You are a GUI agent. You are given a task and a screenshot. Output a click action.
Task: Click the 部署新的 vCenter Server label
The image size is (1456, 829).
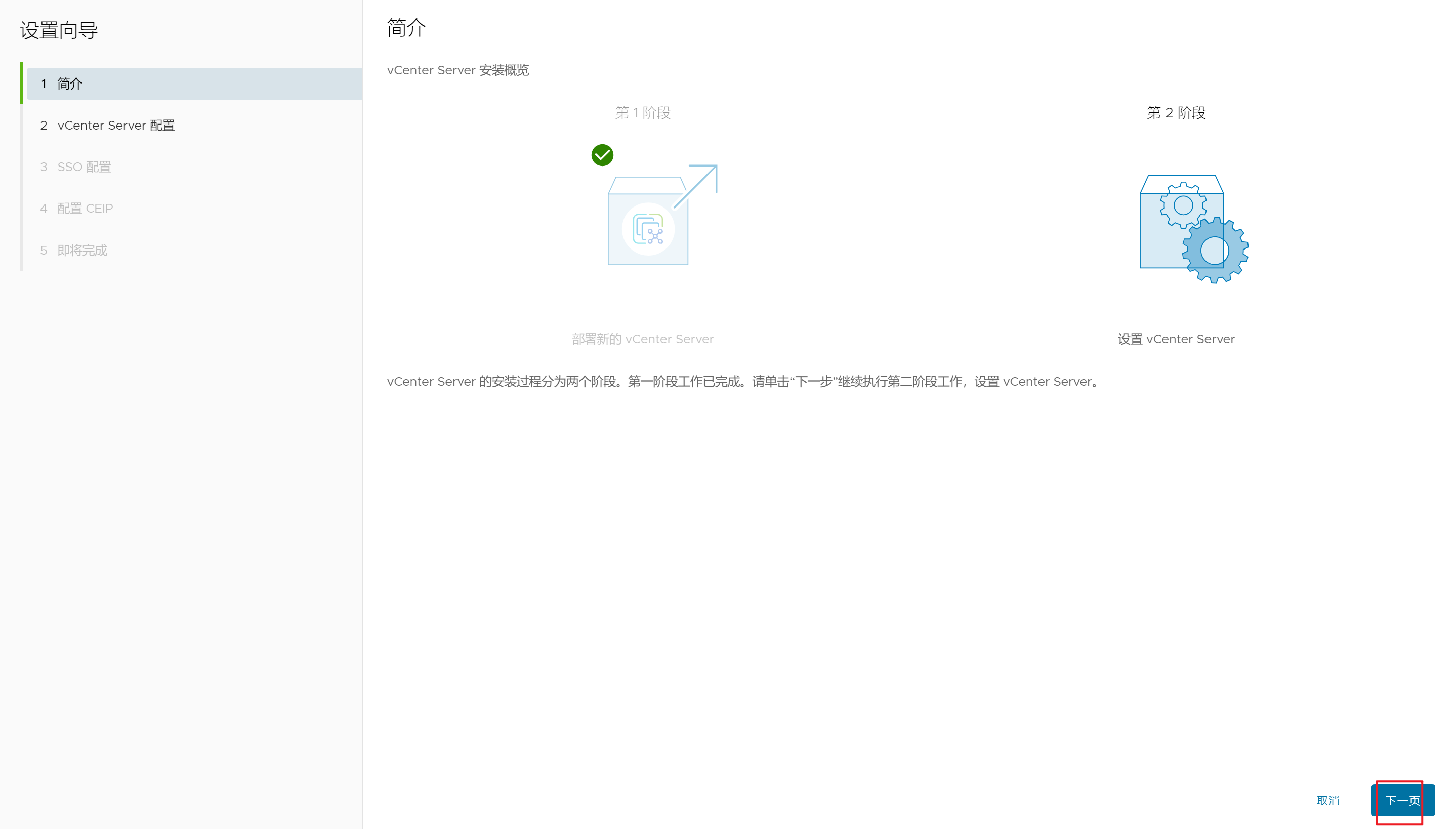(x=642, y=339)
